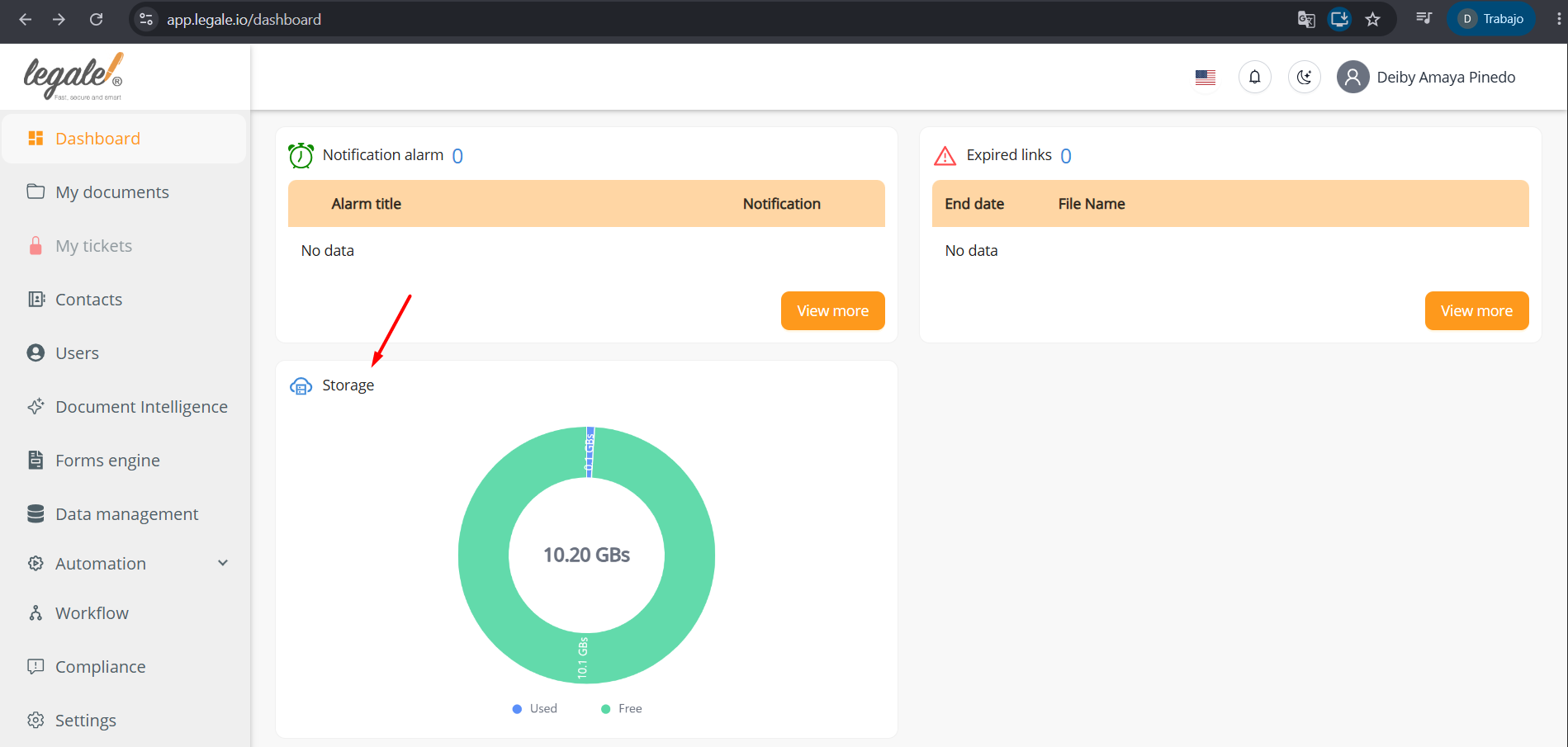This screenshot has height=747, width=1568.
Task: Click the Dashboard grid icon in sidebar
Action: pyautogui.click(x=36, y=138)
